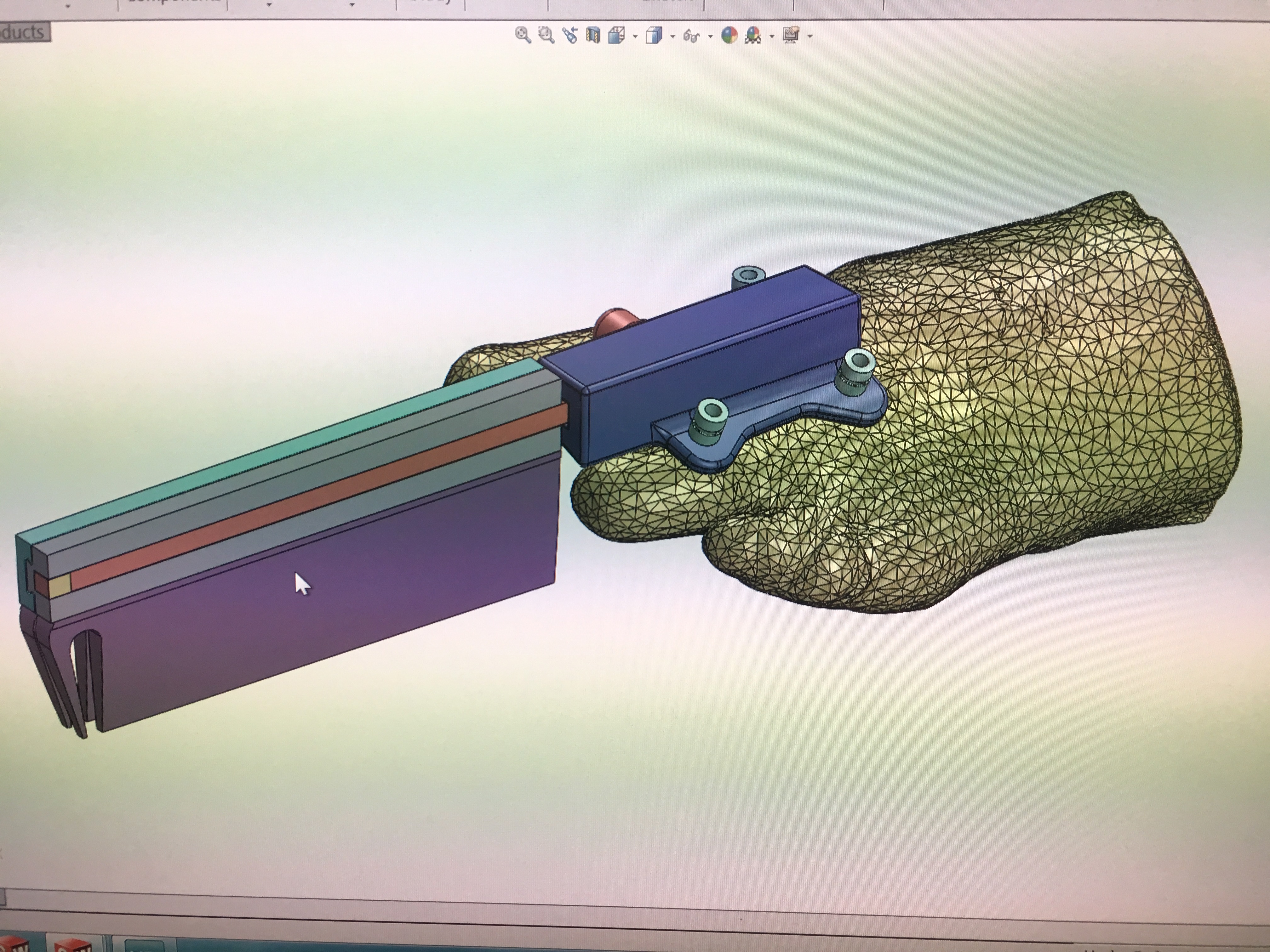Screen dimensions: 1270x952
Task: Open Hide/Show Items glasses icon
Action: coord(692,37)
